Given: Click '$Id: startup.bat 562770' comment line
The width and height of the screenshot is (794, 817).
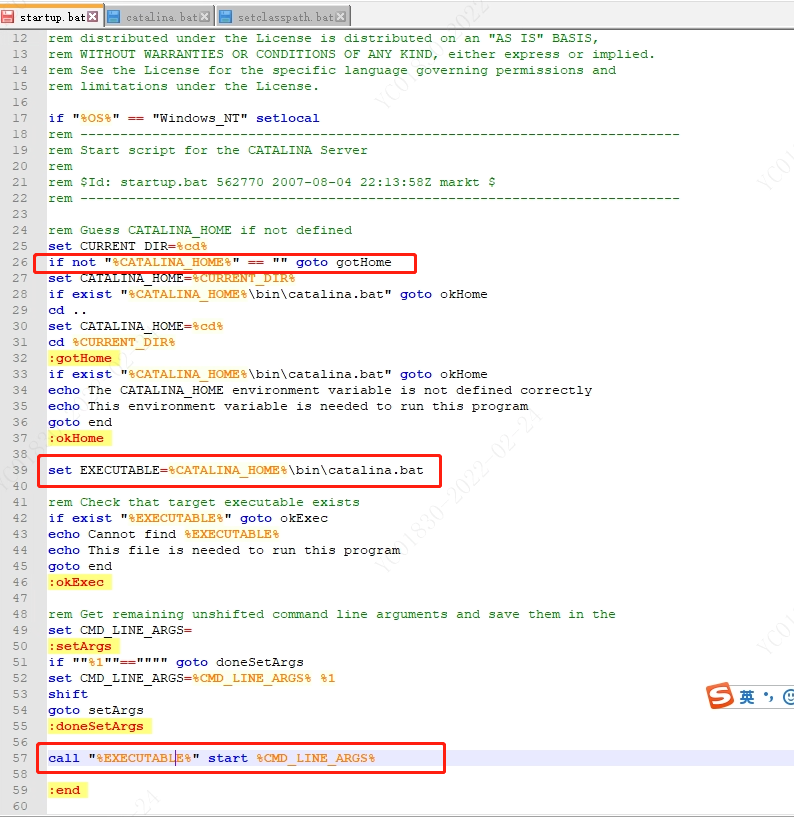Looking at the screenshot, I should tap(271, 182).
